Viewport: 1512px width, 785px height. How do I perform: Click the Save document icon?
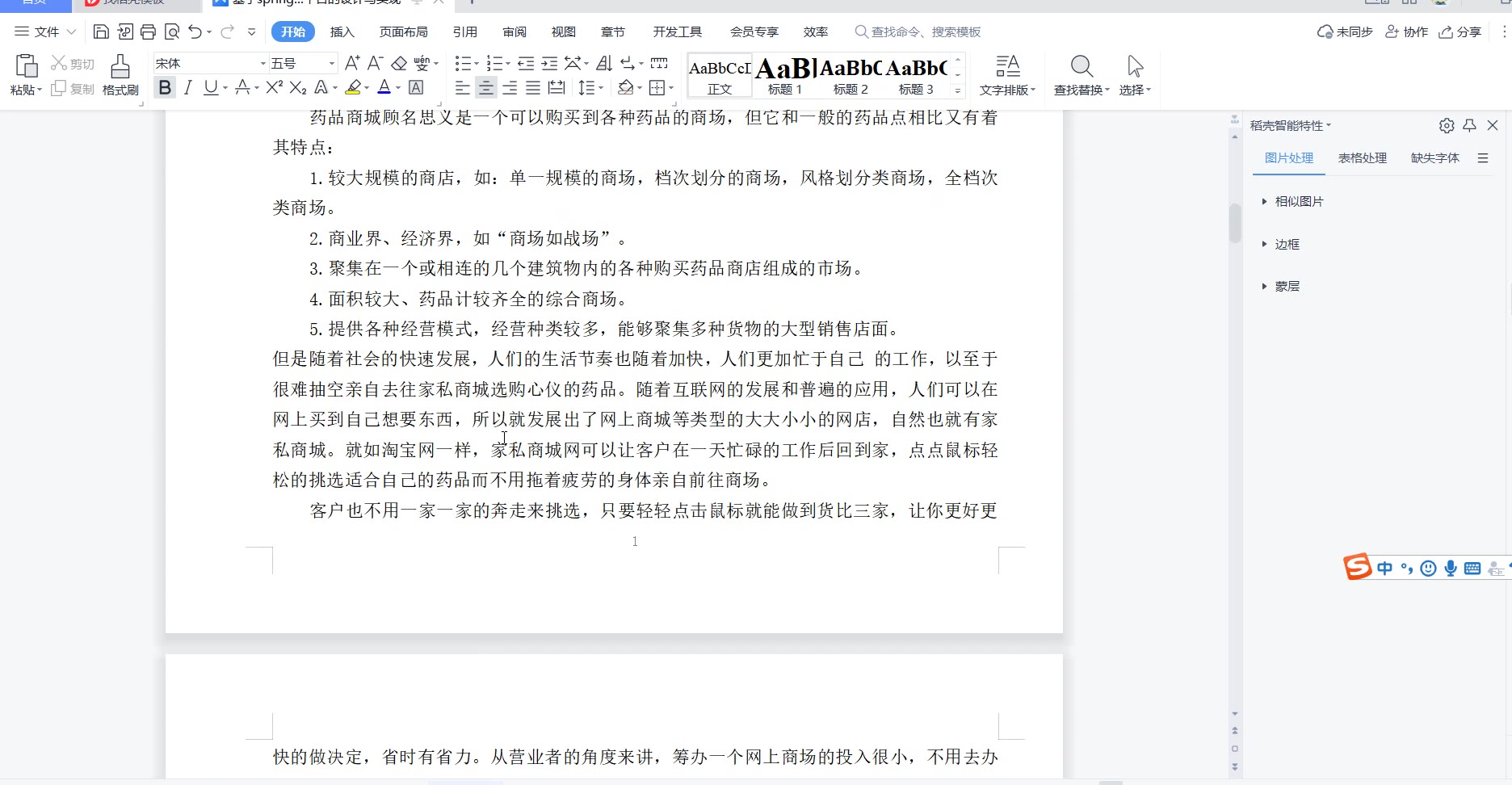[x=101, y=31]
